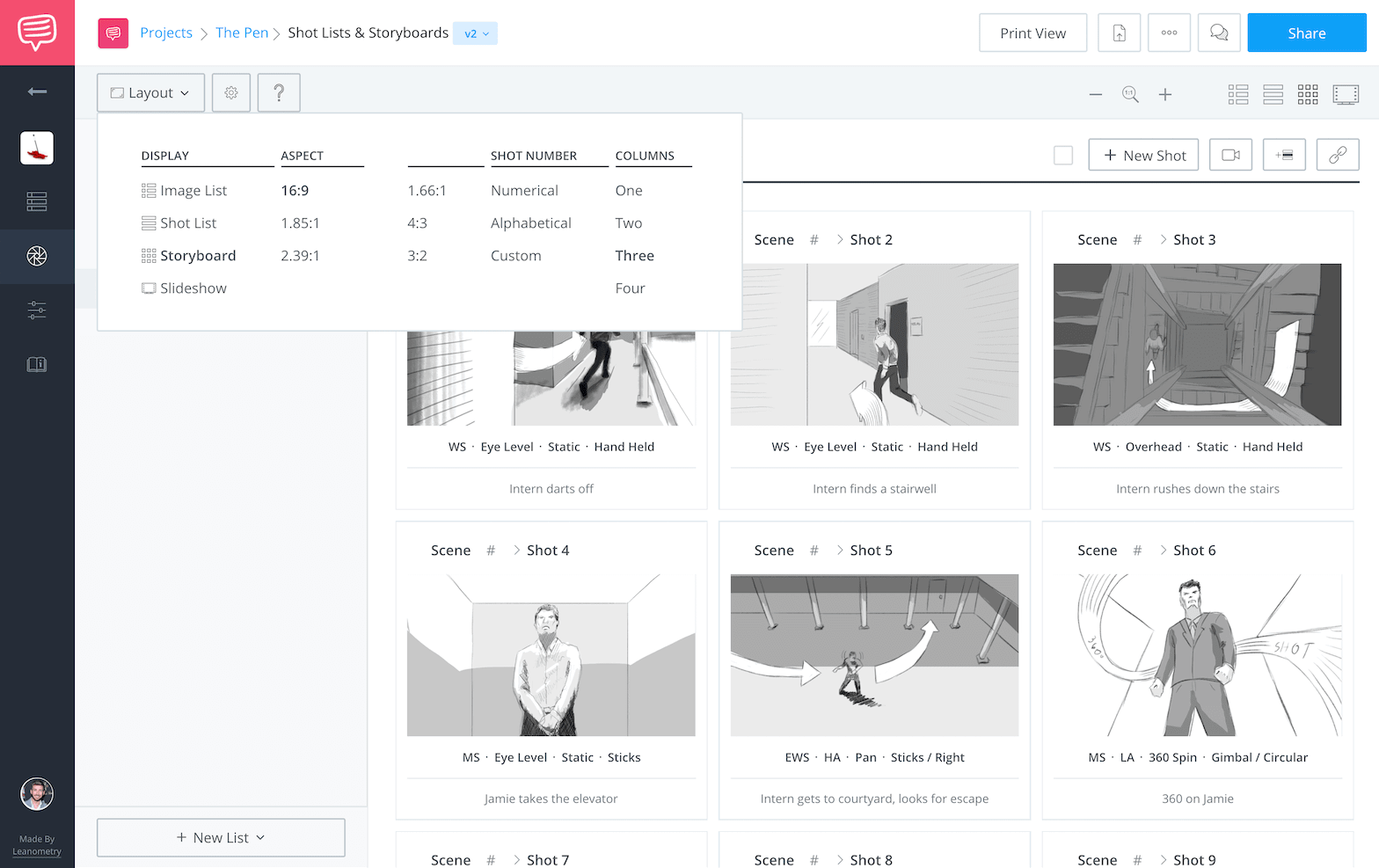Screen dimensions: 1379x868
Task: Set columns to Two
Action: click(x=629, y=223)
